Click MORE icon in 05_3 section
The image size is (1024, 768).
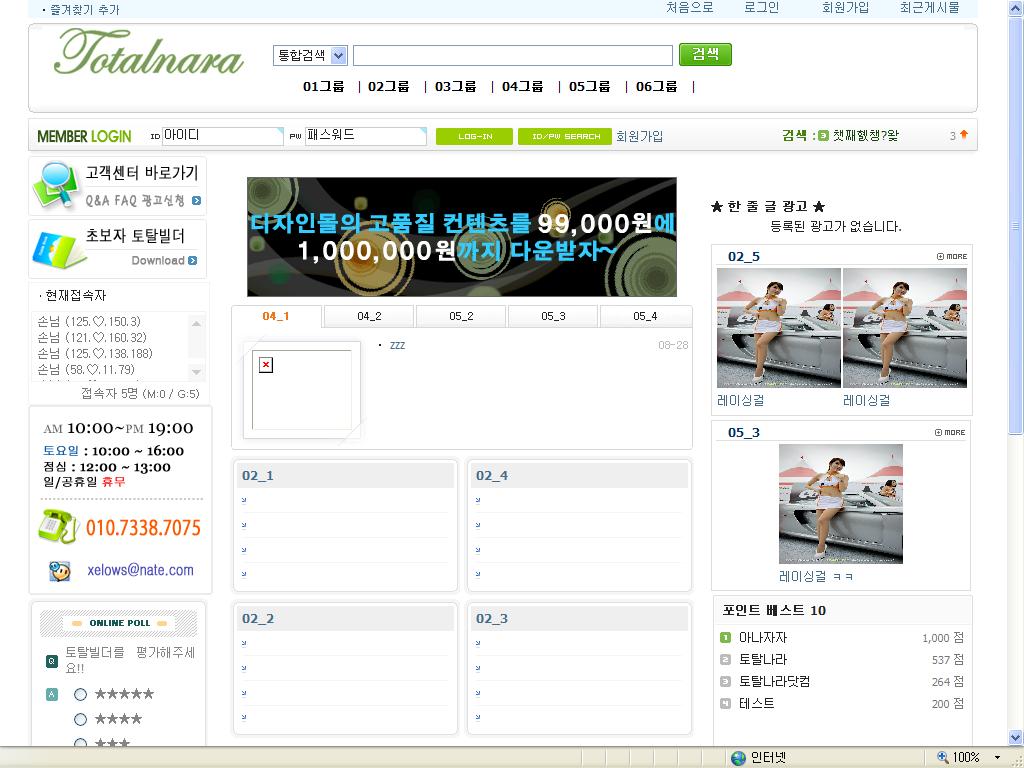pyautogui.click(x=950, y=432)
